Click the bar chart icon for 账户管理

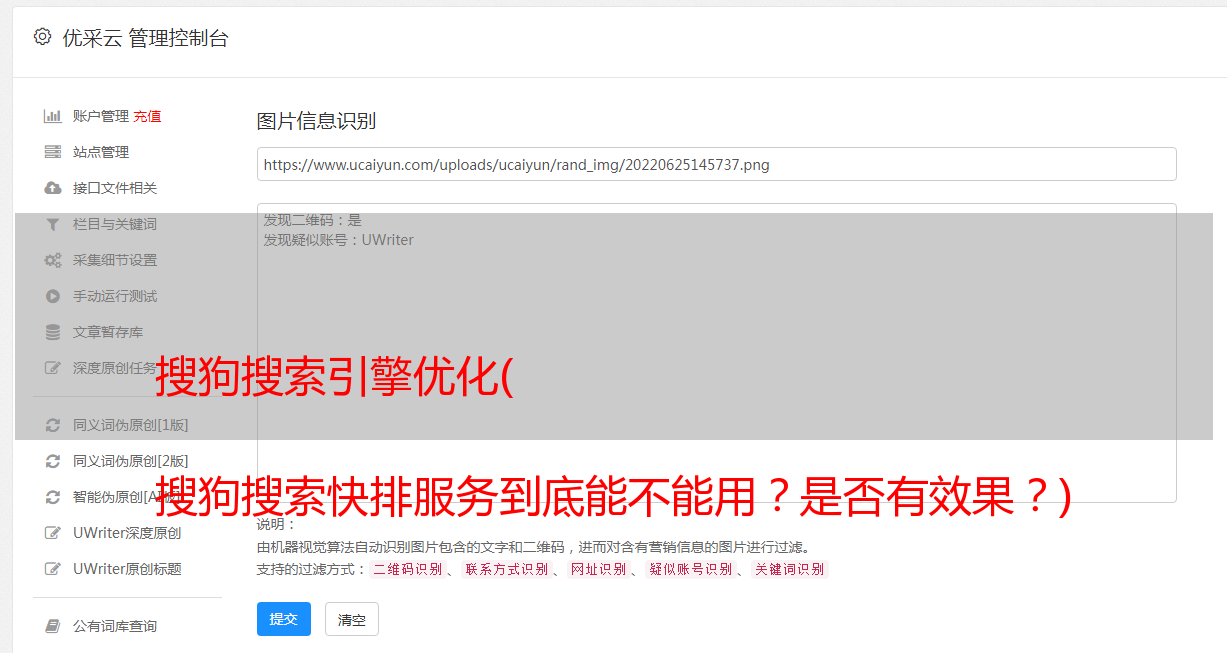(x=53, y=116)
